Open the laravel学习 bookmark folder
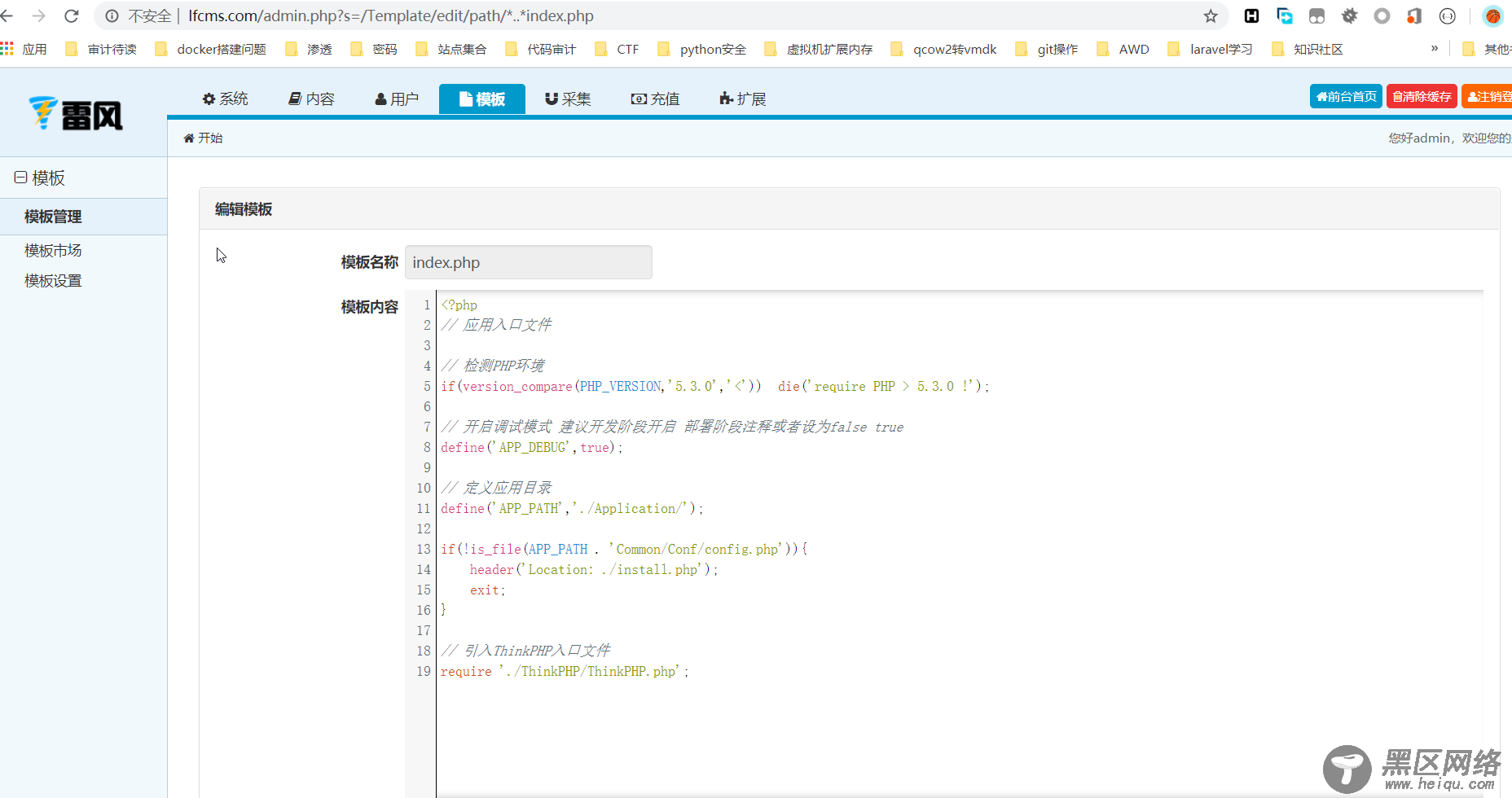1512x798 pixels. pyautogui.click(x=1210, y=49)
